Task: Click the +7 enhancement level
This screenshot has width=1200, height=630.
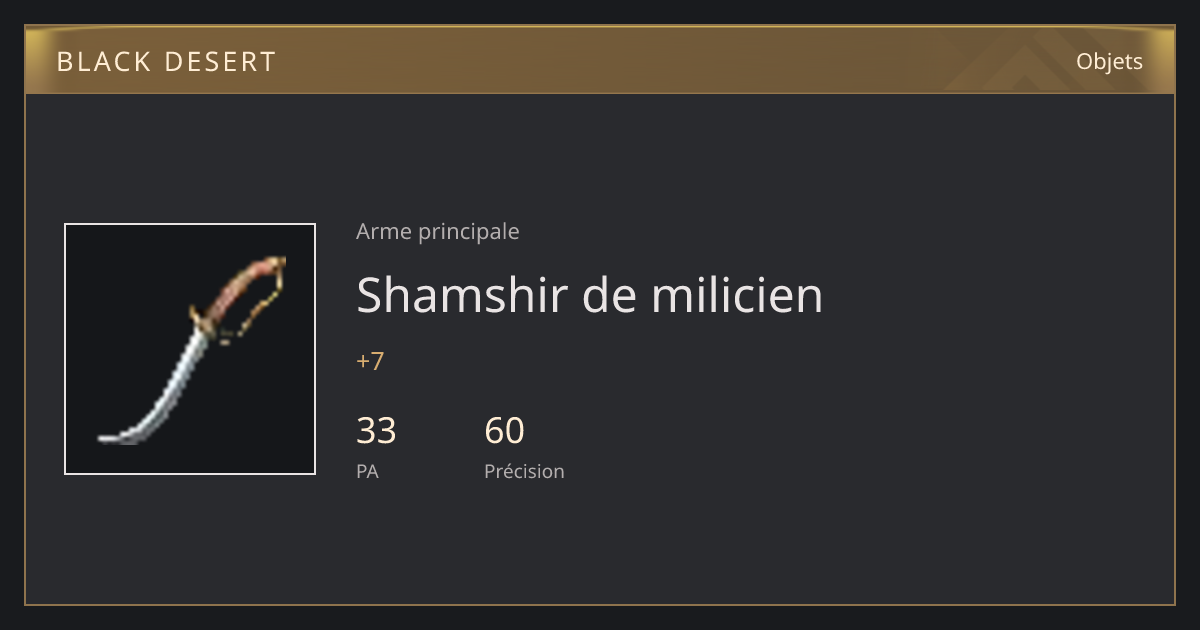Action: pos(370,361)
